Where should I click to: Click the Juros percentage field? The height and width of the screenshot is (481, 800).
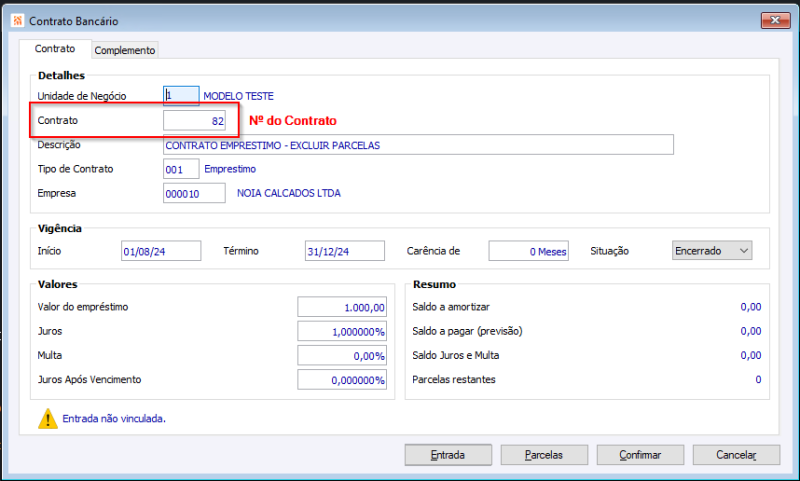click(x=342, y=332)
